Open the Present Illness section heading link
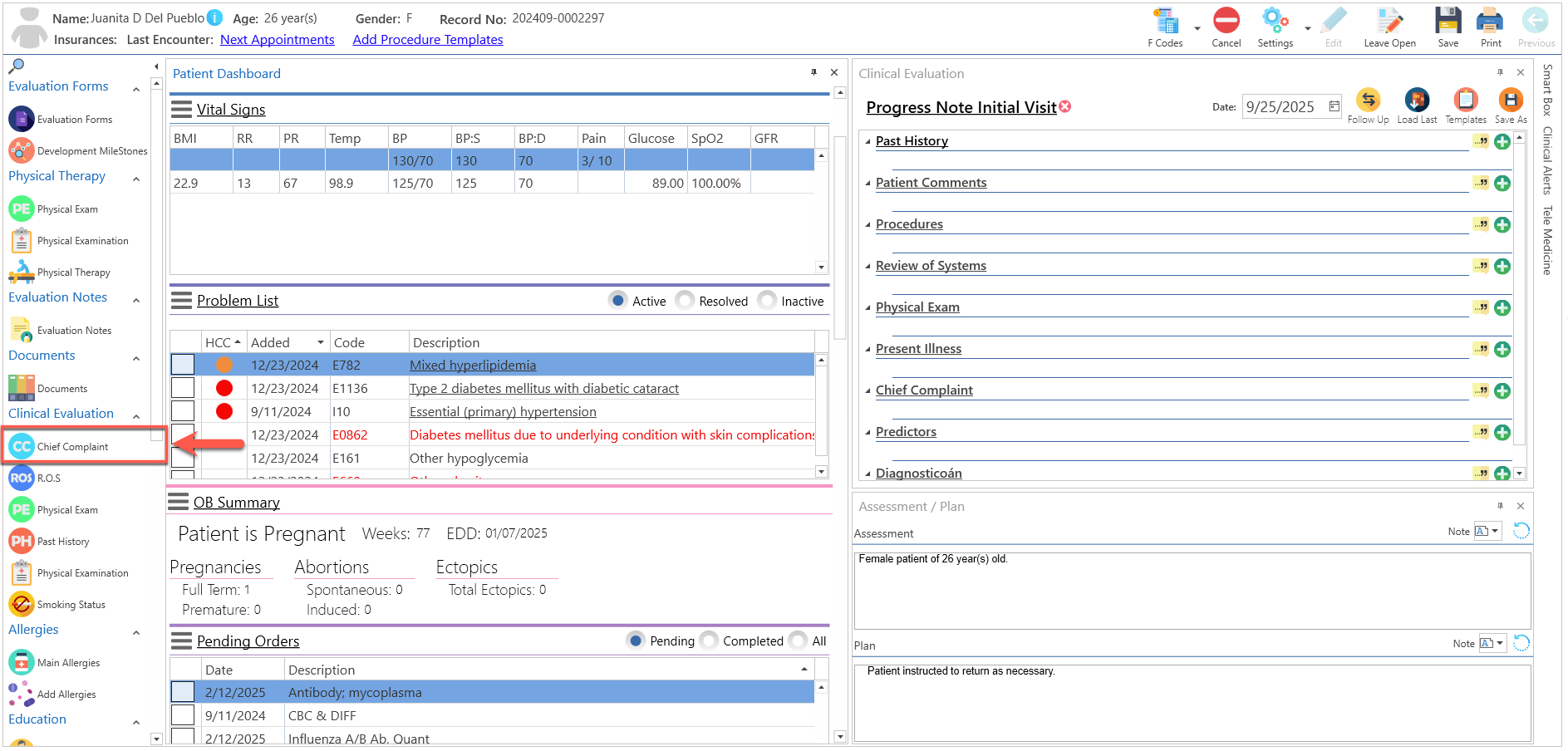 918,349
